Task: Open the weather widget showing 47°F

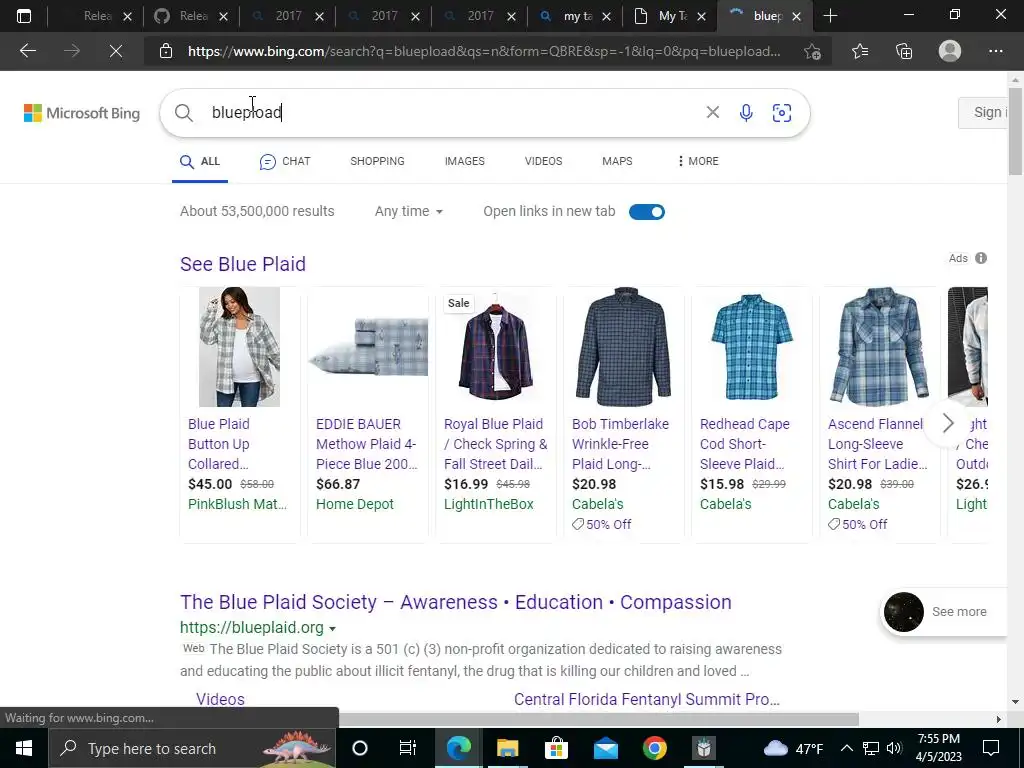Action: pyautogui.click(x=793, y=748)
